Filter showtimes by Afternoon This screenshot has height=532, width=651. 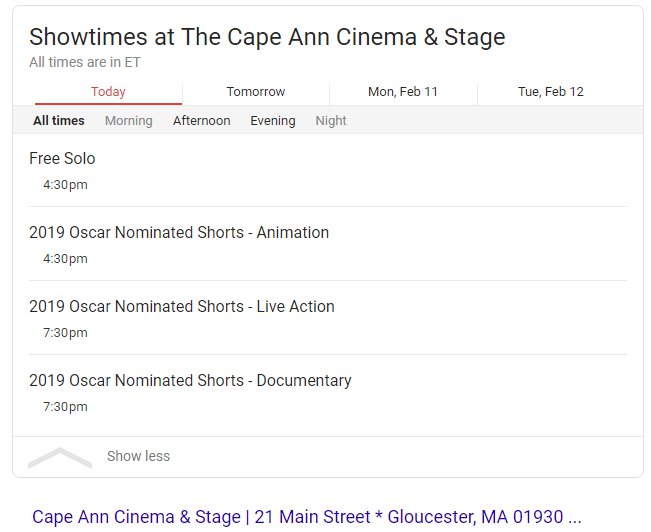point(202,121)
